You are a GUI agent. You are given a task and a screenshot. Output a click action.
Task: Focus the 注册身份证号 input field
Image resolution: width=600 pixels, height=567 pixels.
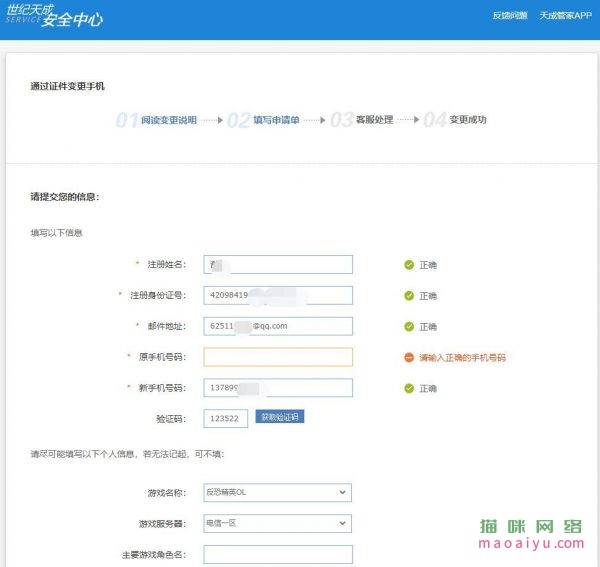pos(278,295)
